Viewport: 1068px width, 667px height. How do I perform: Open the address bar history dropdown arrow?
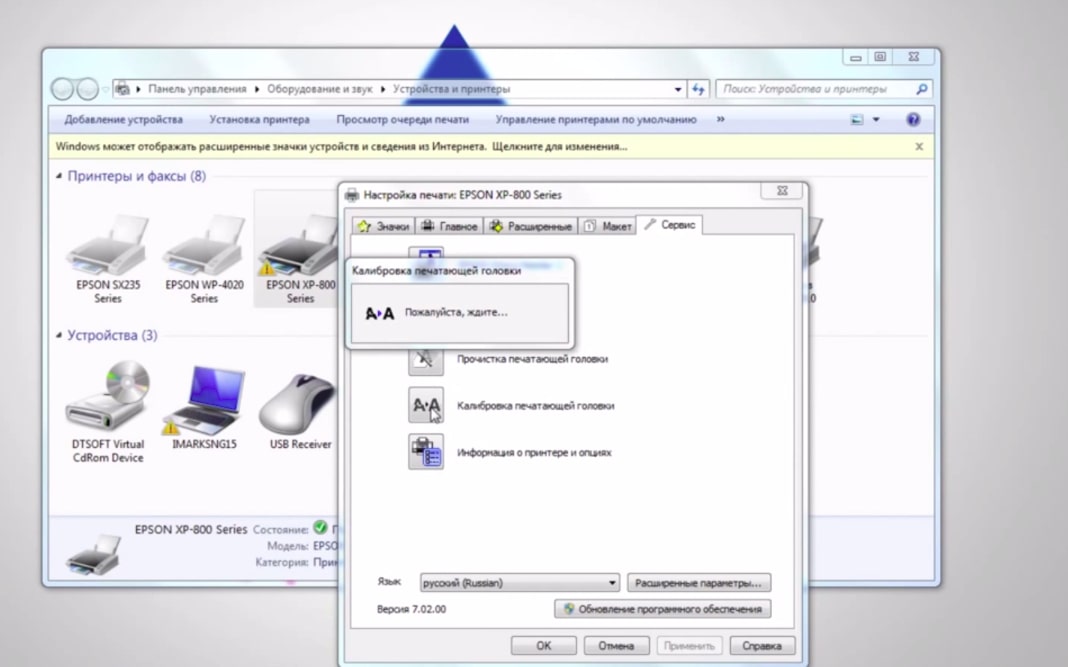(678, 89)
